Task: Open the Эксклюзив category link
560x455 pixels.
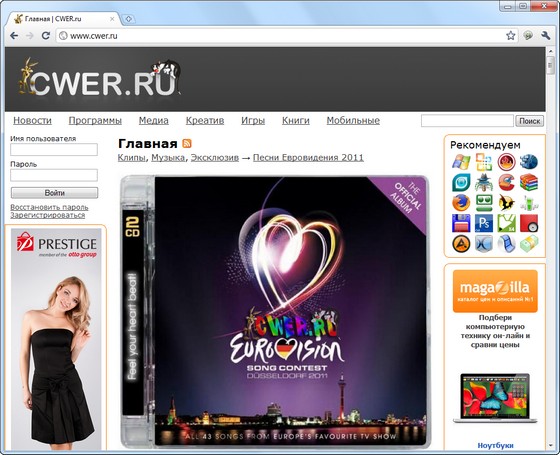Action: point(215,158)
